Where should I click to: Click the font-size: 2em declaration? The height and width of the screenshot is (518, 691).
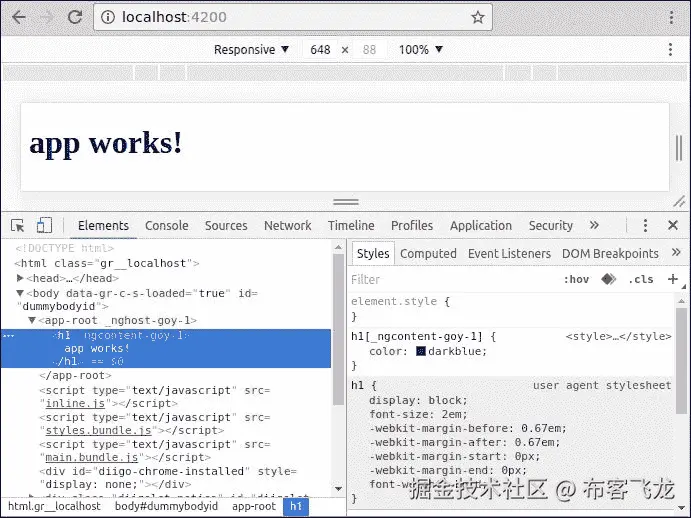tap(418, 414)
